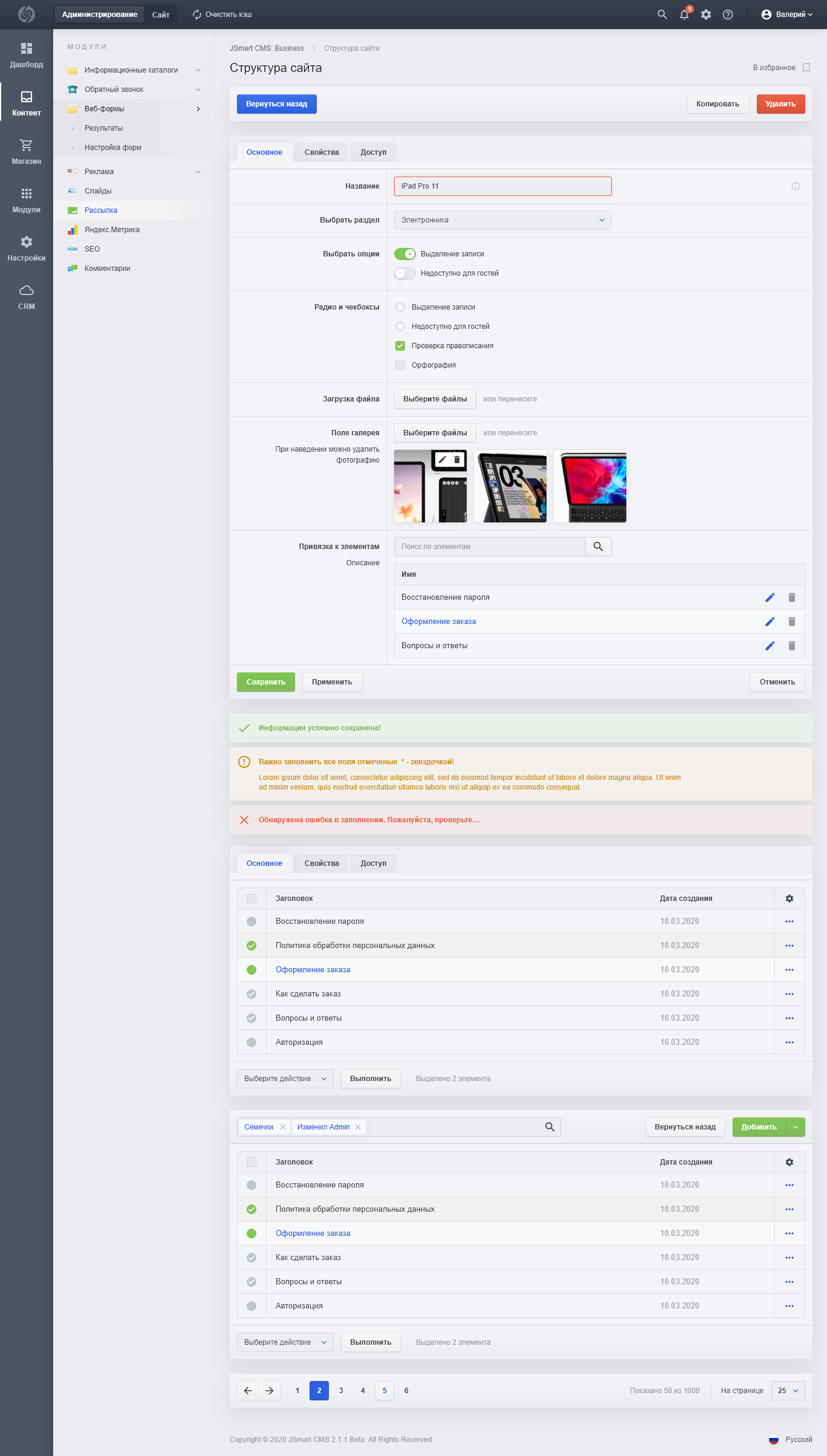Viewport: 827px width, 1456px height.
Task: Toggle the Недоступно для гостей switch
Action: pos(404,273)
